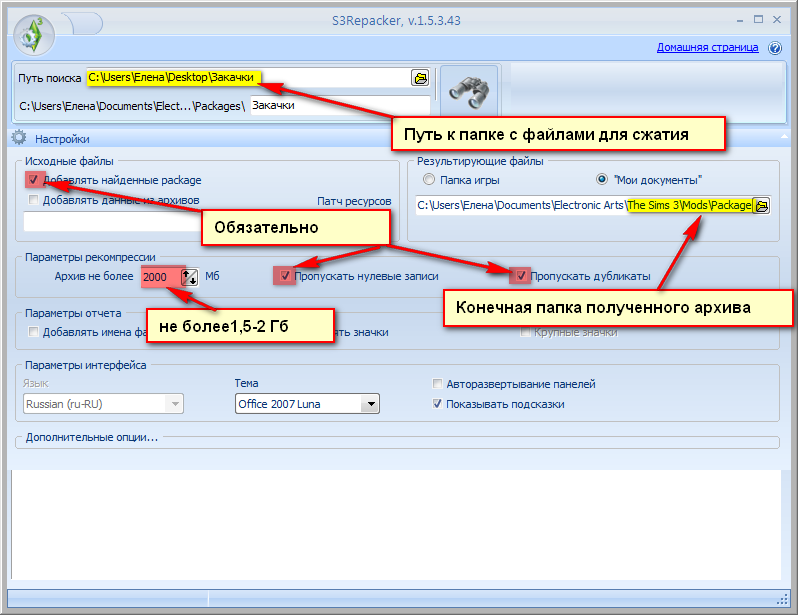
Task: Maximize the S3Repacker window
Action: click(x=758, y=17)
